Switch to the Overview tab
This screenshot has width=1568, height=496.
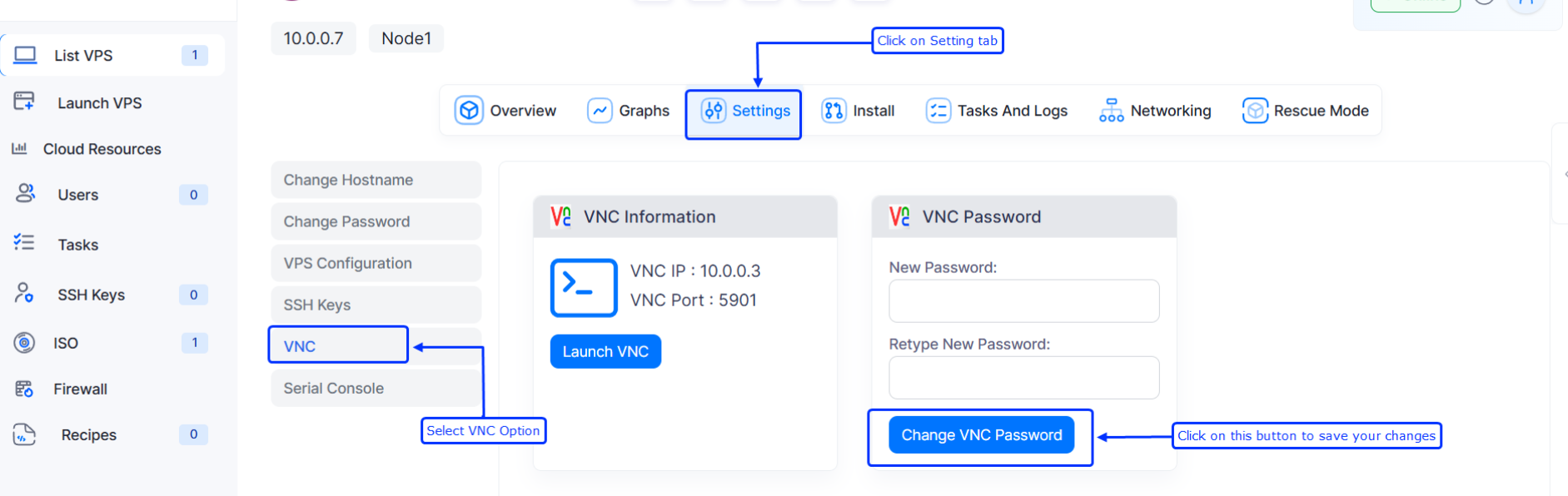tap(505, 111)
